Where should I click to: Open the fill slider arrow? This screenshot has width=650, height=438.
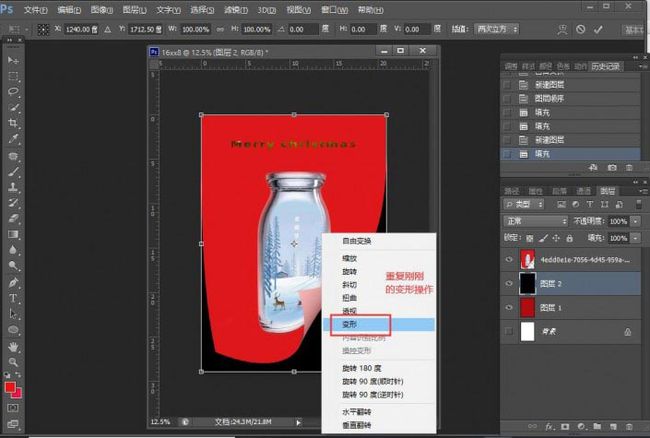635,238
